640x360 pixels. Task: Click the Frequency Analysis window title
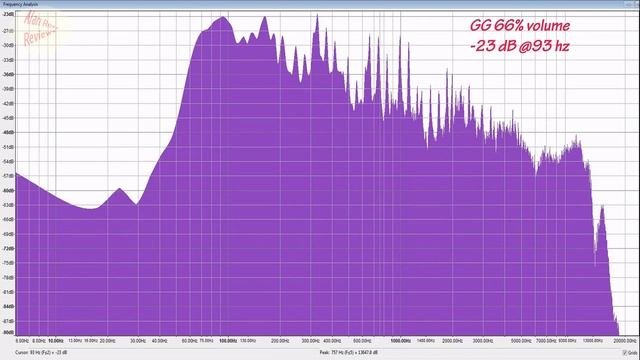(20, 4)
